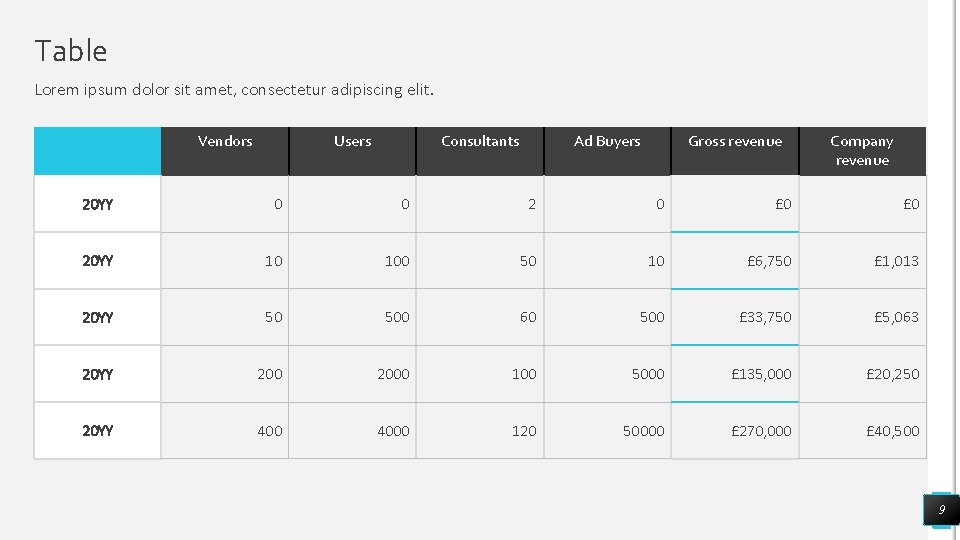
Task: Click the Vendors column header
Action: pyautogui.click(x=225, y=142)
